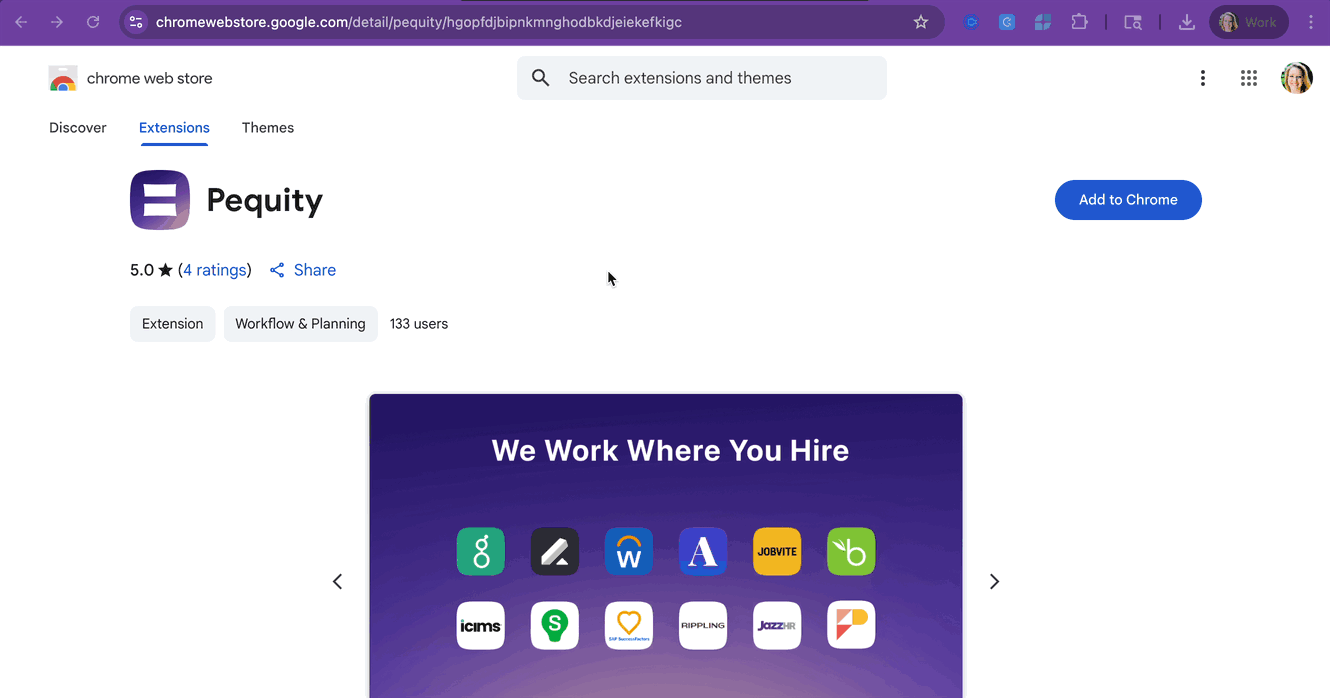Open the '4 ratings' link
The image size is (1330, 698).
click(215, 270)
